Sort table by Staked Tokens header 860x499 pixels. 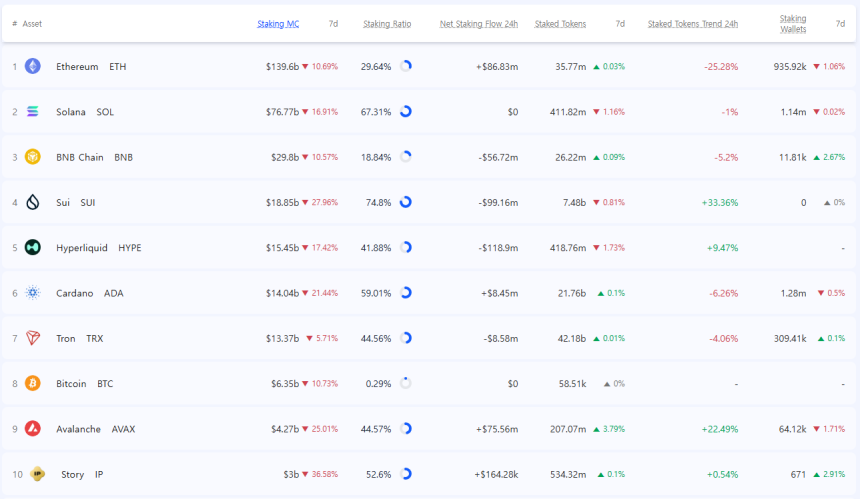[560, 23]
